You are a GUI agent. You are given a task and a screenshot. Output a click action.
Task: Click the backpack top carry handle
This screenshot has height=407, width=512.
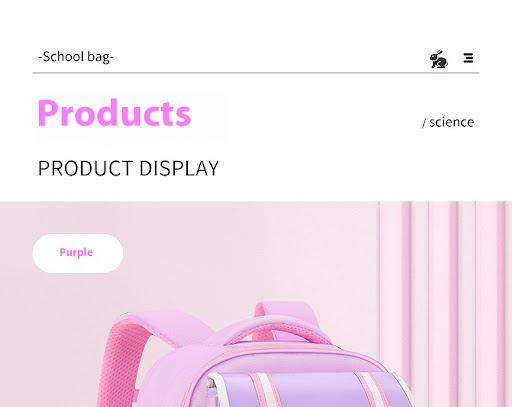pyautogui.click(x=273, y=328)
